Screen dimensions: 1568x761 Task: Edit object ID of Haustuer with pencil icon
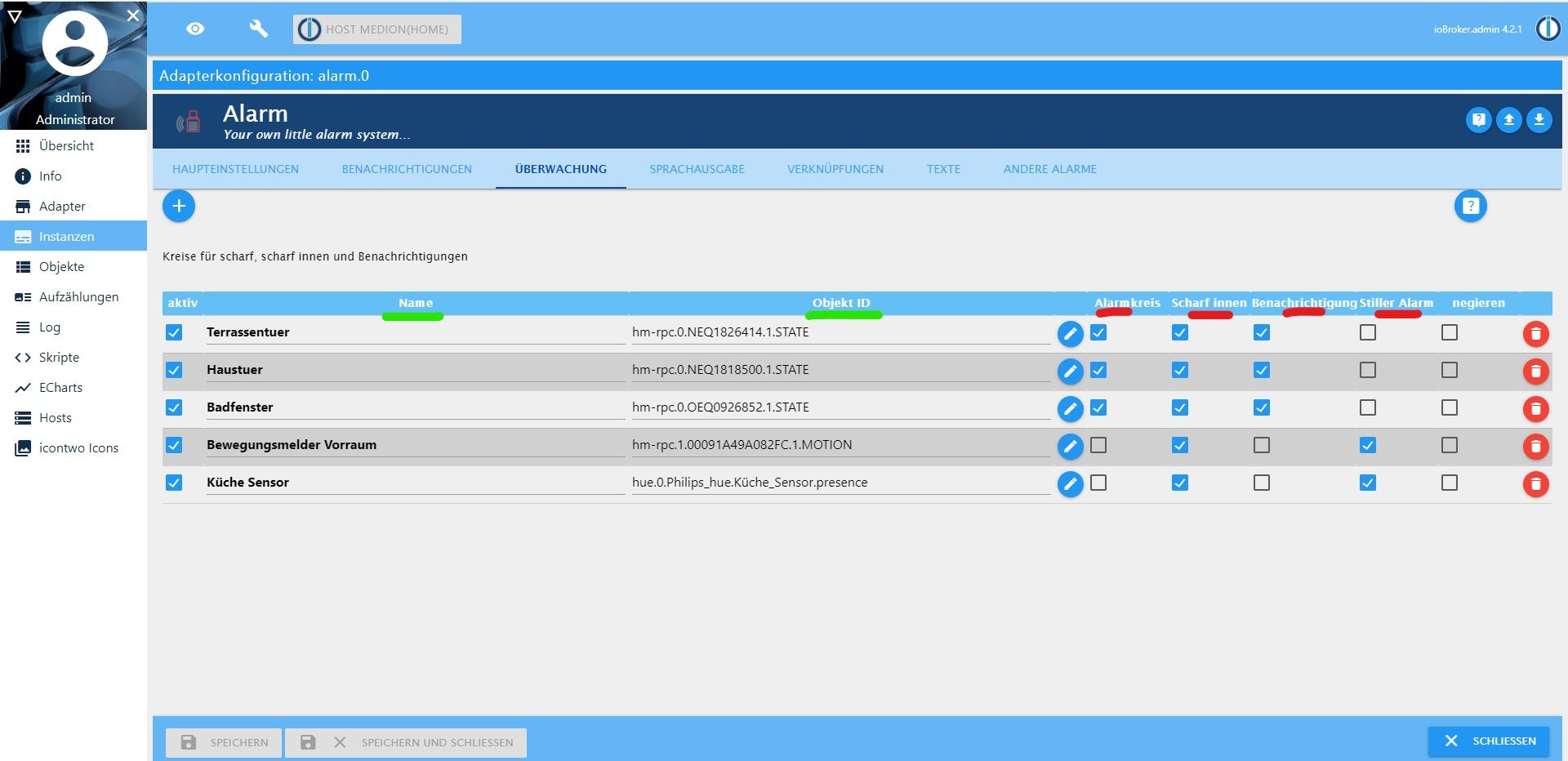coord(1070,371)
